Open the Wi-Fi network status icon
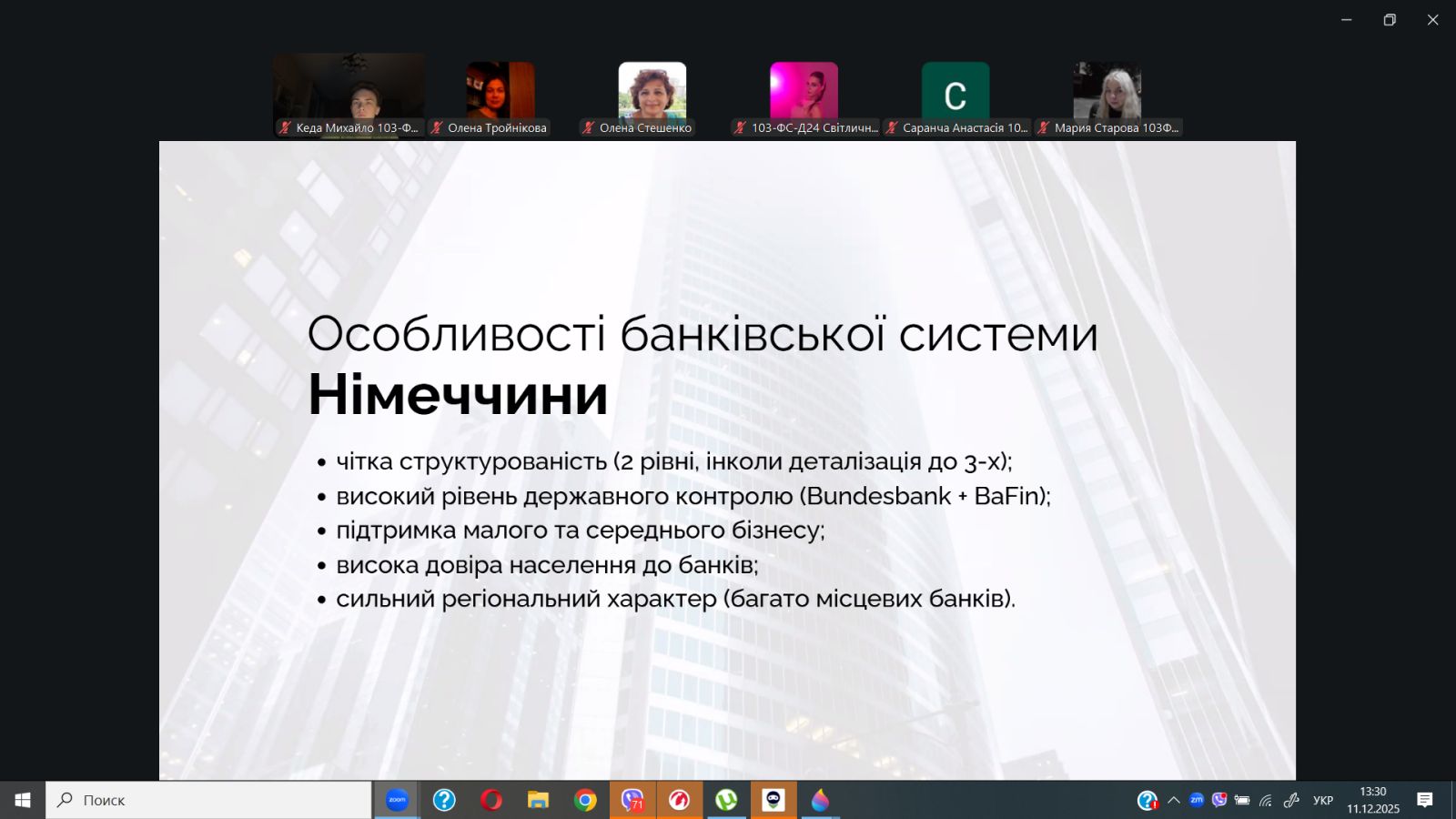The image size is (1456, 819). pos(1266,801)
